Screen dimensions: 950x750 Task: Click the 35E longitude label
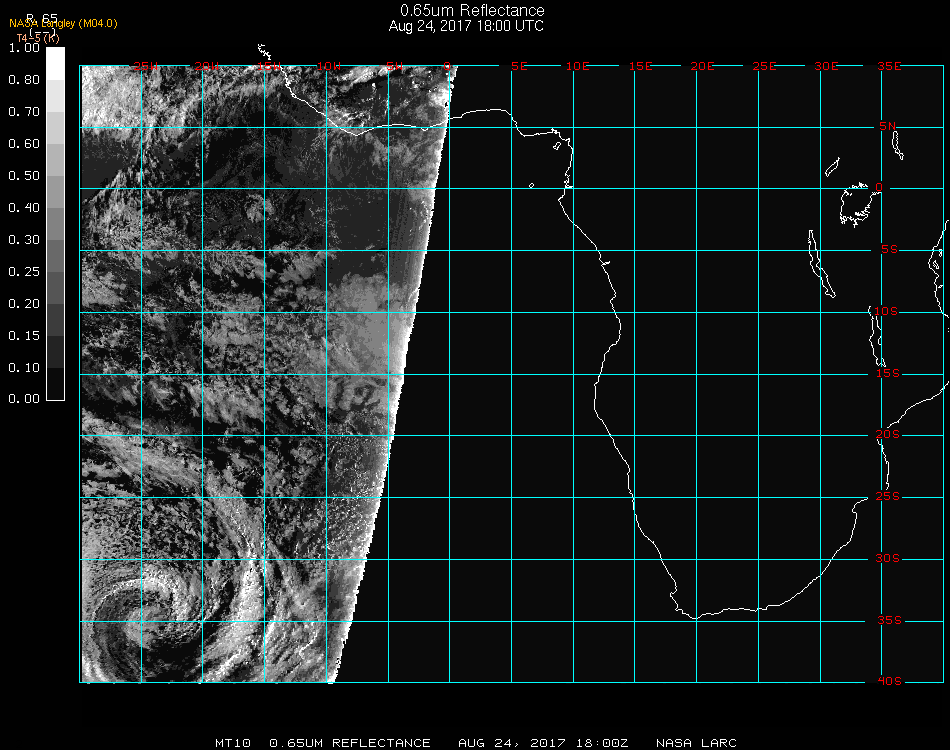(889, 66)
